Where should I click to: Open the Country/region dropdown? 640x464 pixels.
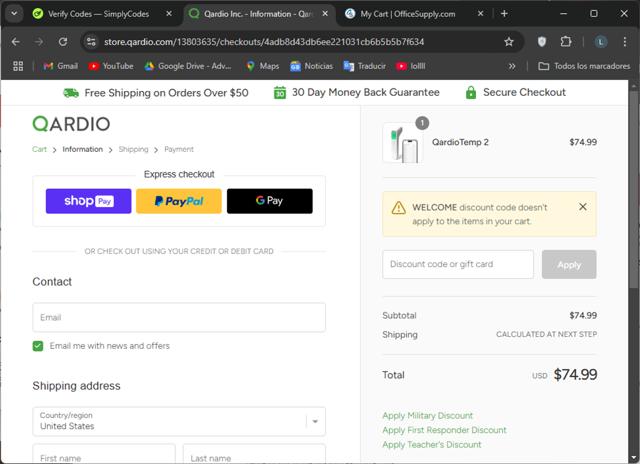[x=179, y=421]
